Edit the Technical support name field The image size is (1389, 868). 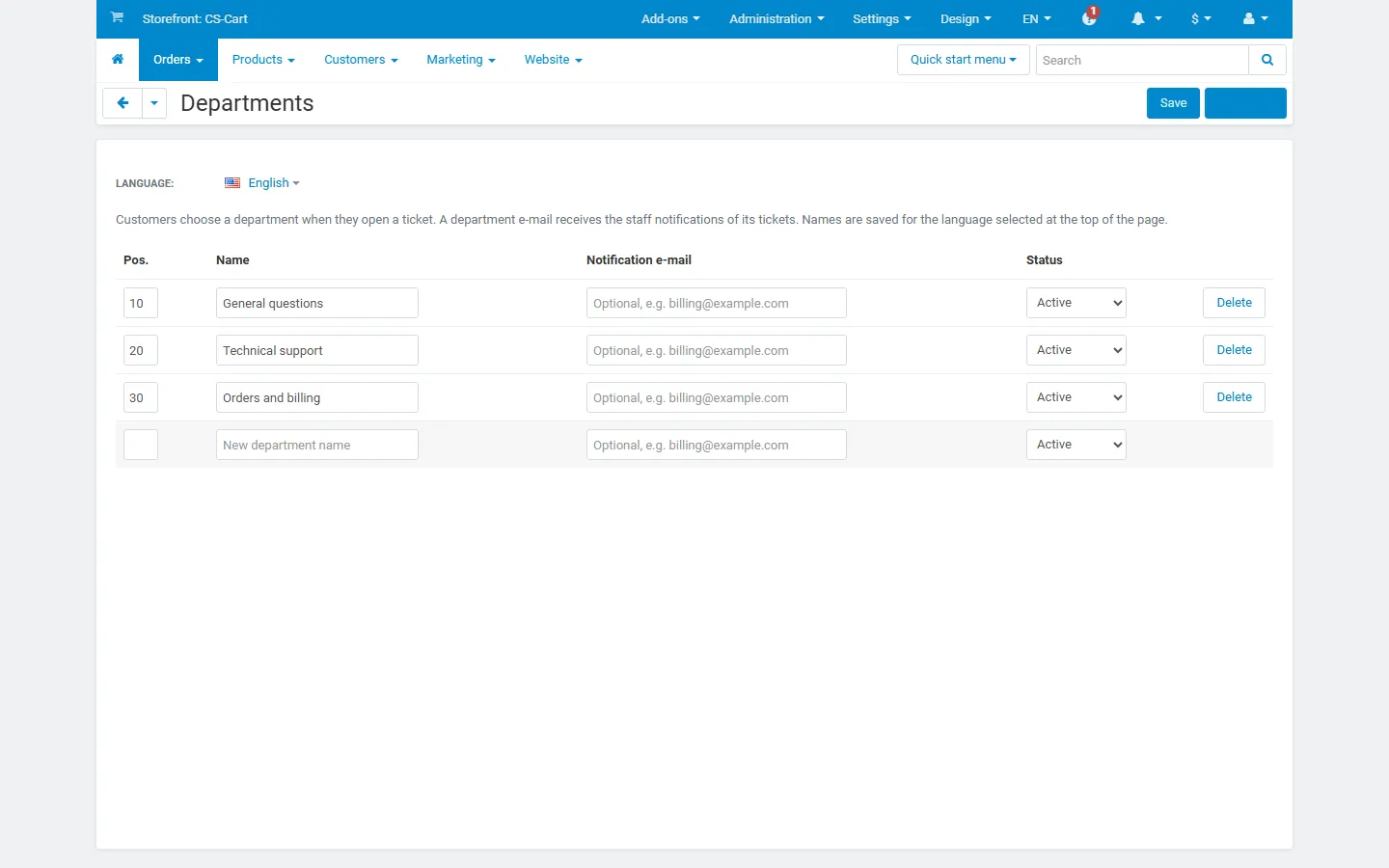317,350
